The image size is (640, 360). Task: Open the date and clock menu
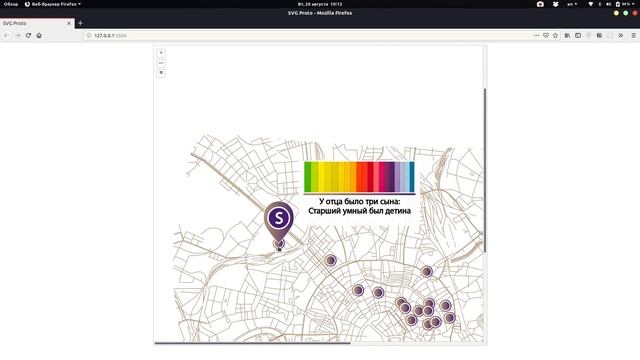click(x=320, y=4)
